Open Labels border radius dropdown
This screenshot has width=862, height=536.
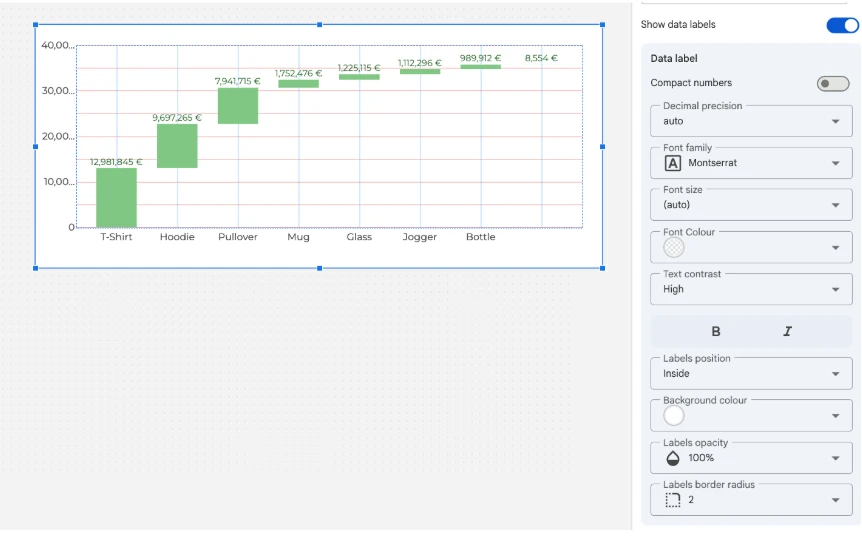[751, 500]
